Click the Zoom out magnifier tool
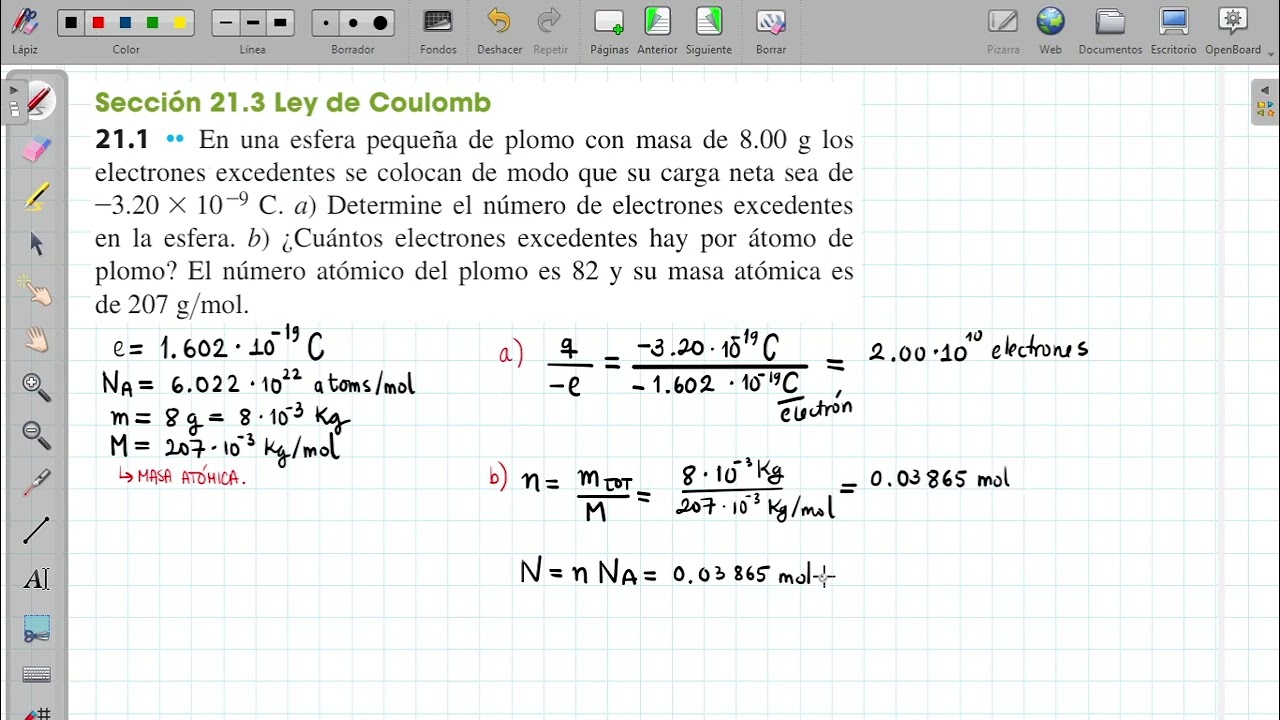The image size is (1280, 720). (37, 434)
